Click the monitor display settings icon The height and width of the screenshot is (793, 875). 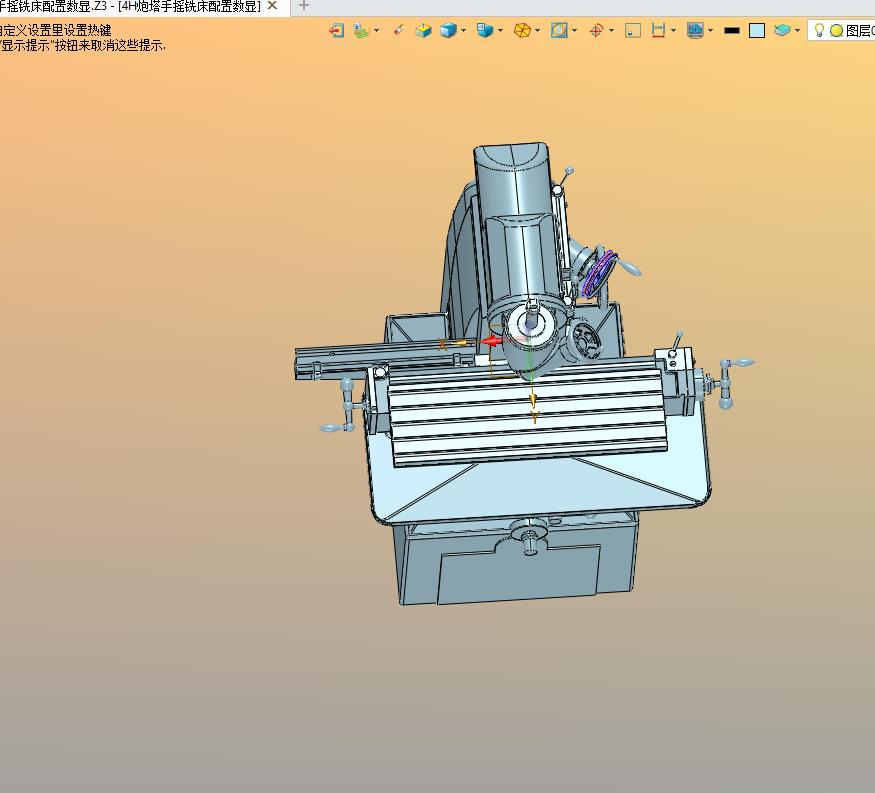point(695,30)
